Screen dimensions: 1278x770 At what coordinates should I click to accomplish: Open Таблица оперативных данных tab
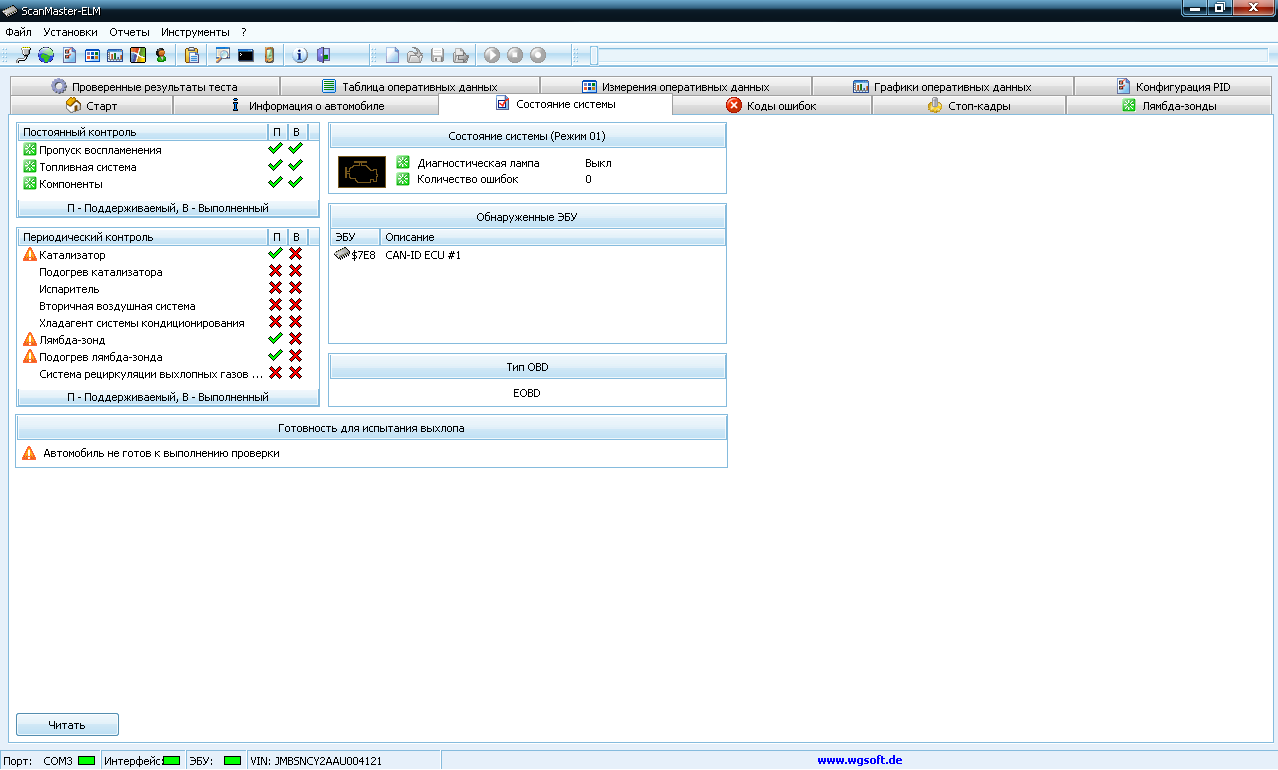[410, 87]
